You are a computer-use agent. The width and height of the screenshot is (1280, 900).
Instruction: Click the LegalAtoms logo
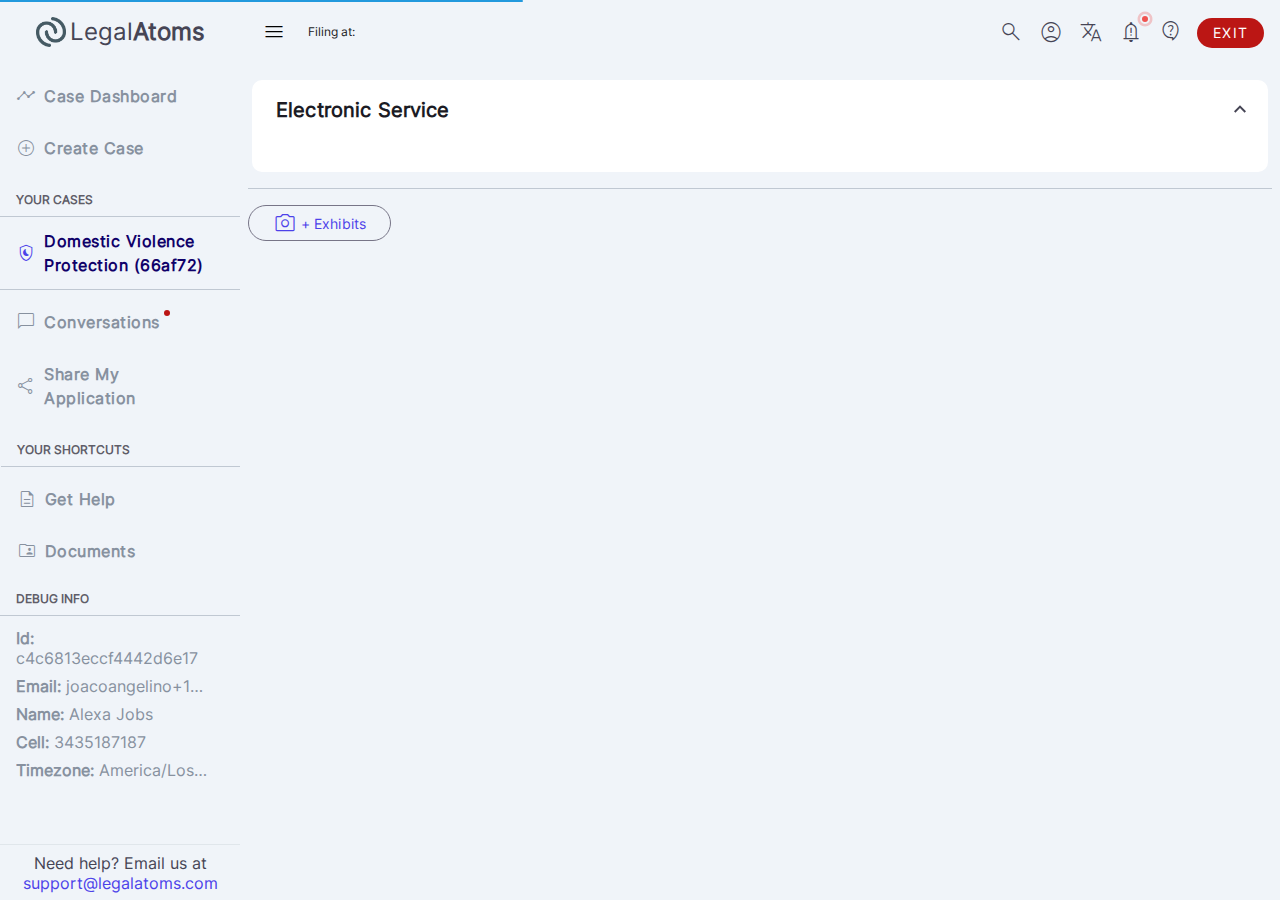120,32
